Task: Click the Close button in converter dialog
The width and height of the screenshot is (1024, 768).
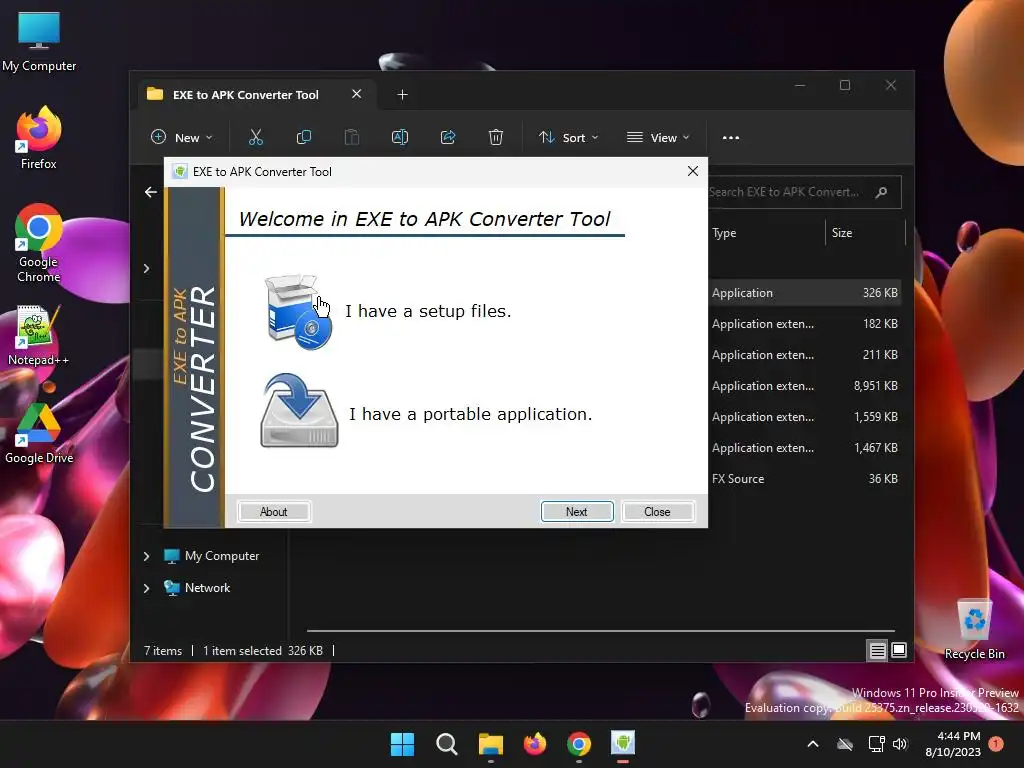Action: click(x=657, y=511)
